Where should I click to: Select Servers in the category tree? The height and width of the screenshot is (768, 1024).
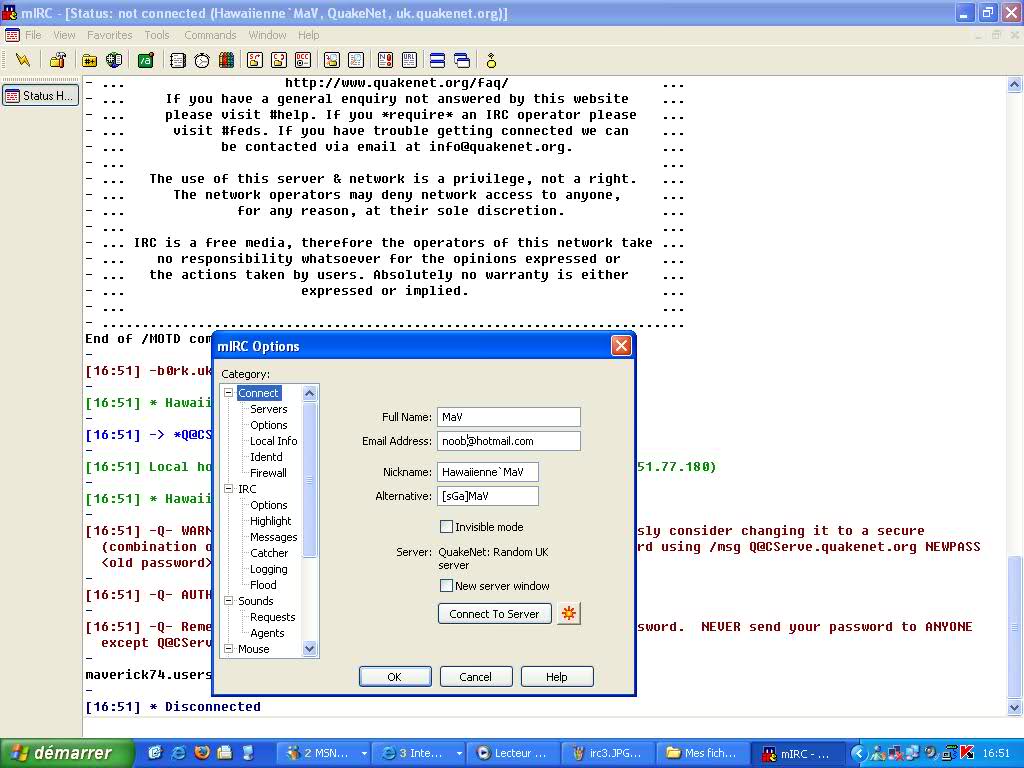[268, 409]
